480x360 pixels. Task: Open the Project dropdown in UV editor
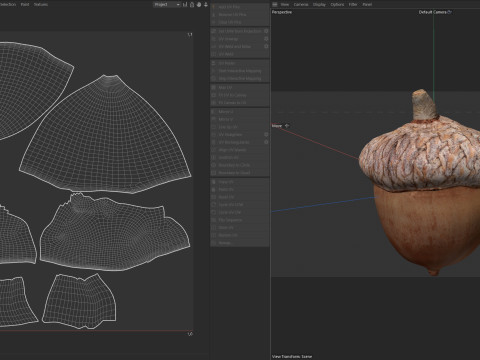(167, 4)
